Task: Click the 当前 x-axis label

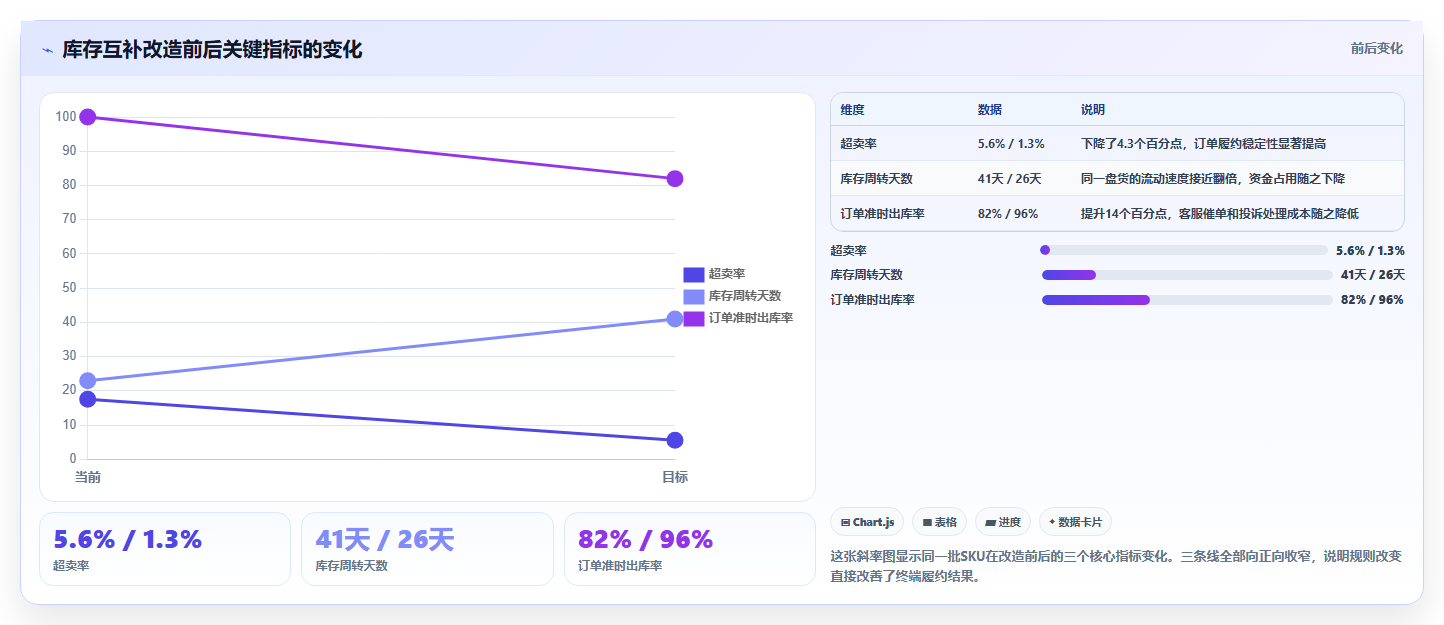Action: pyautogui.click(x=88, y=477)
